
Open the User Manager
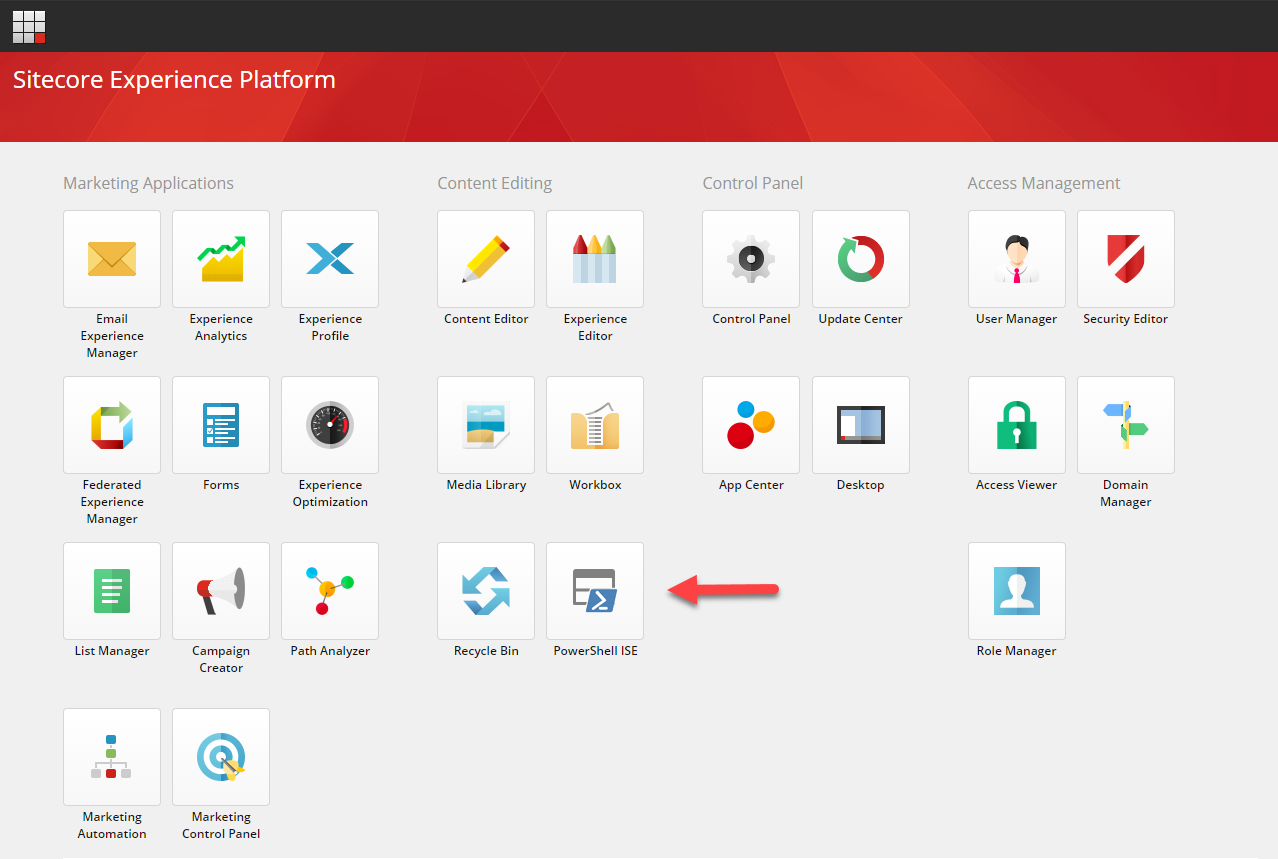tap(1017, 259)
